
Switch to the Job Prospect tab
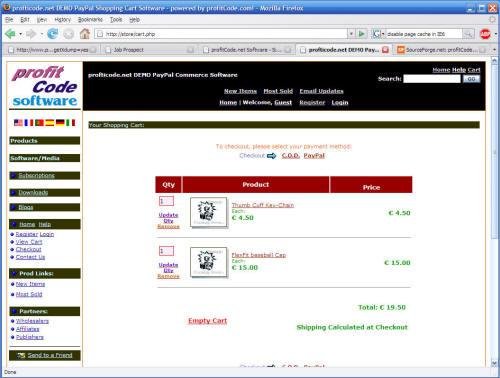(x=149, y=50)
